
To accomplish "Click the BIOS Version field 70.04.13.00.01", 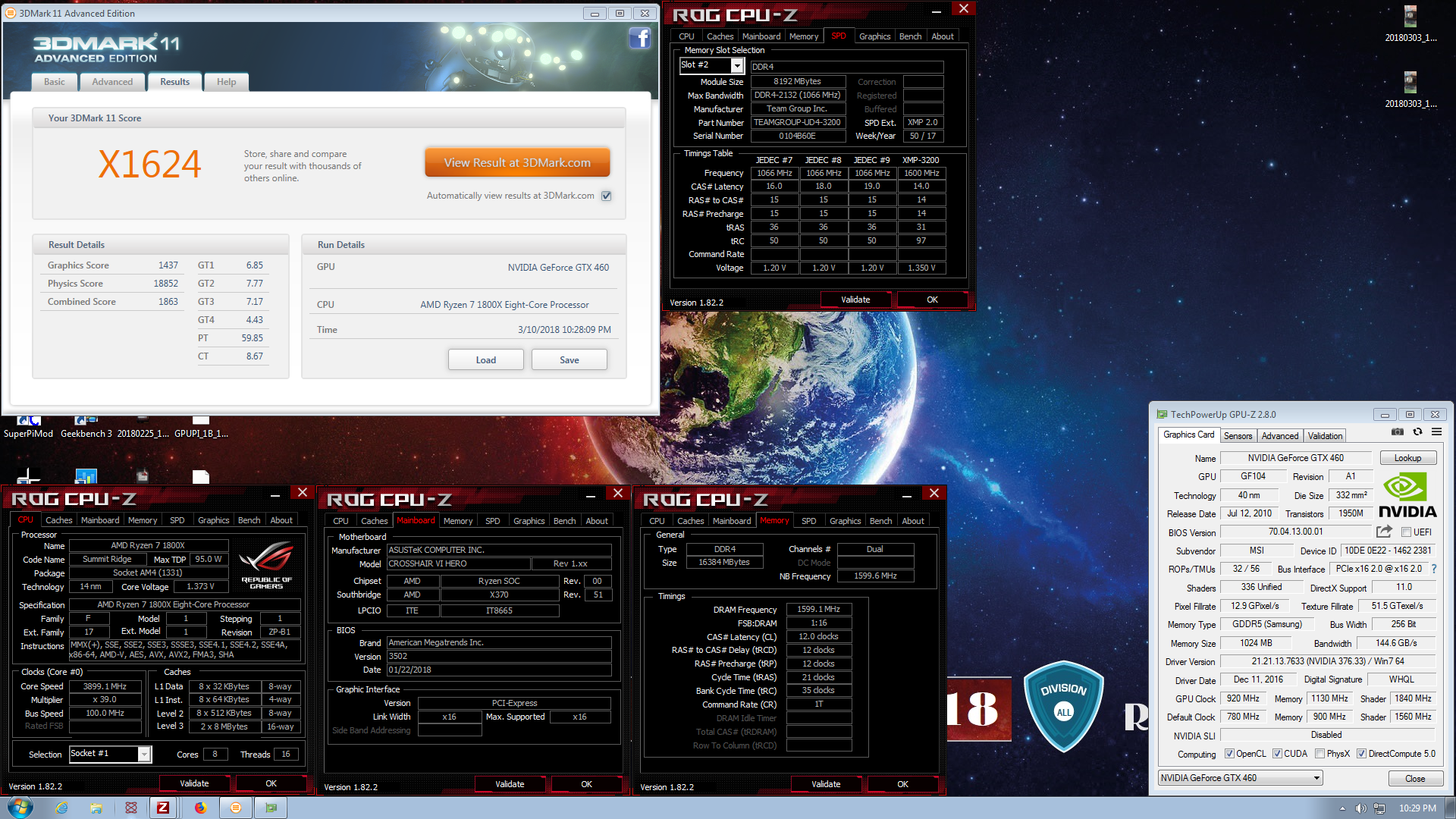I will [1295, 532].
